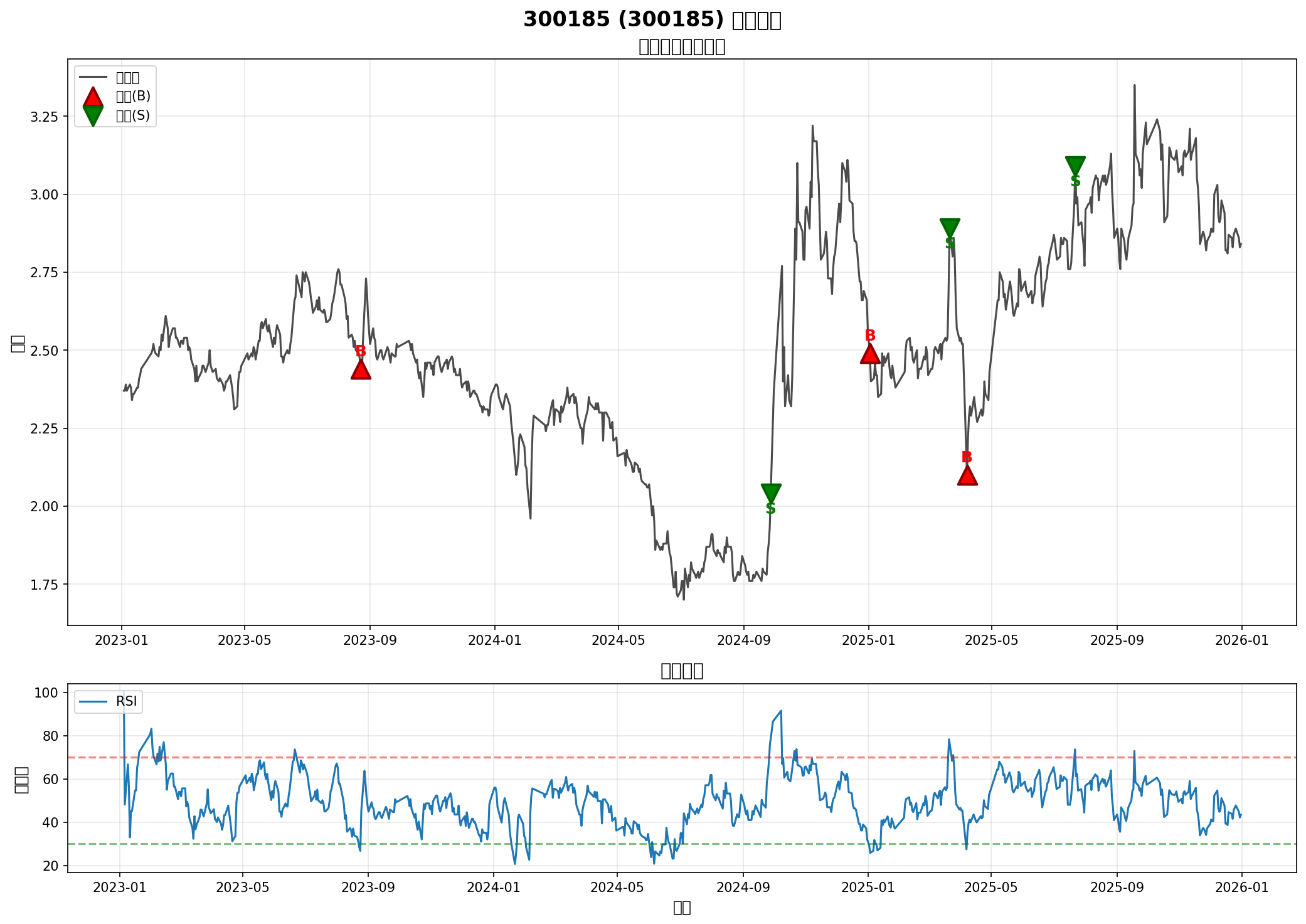Click the red buy triangle near 2023-09
Screen dimensions: 1306x924
pyautogui.click(x=361, y=370)
